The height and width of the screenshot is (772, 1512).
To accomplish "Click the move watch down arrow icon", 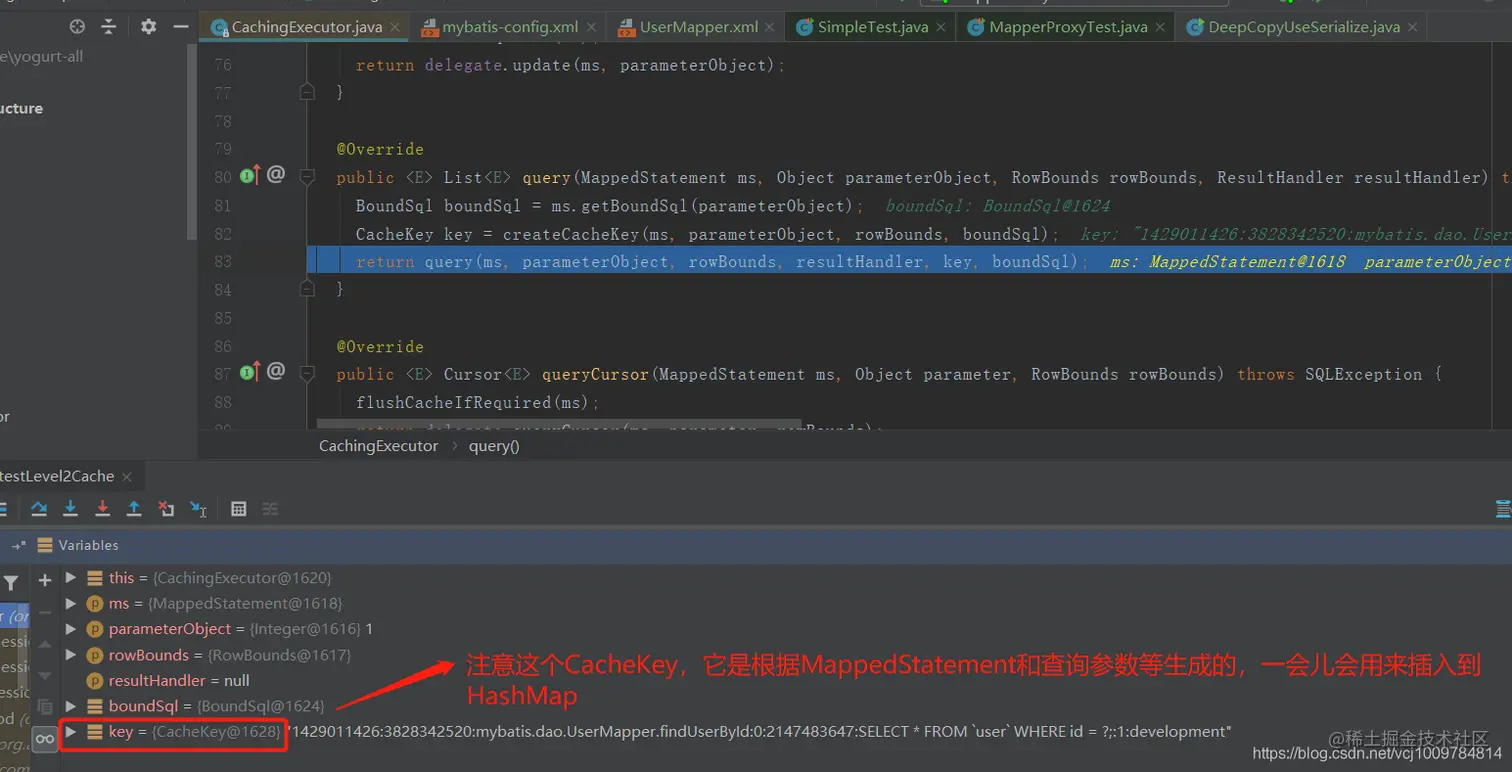I will (44, 675).
